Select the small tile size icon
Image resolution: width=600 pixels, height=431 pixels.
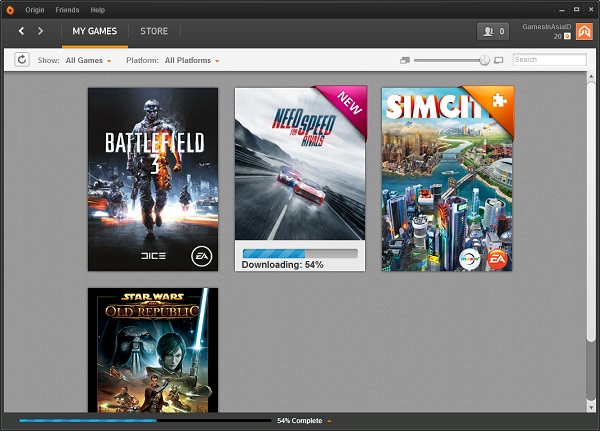(x=405, y=60)
